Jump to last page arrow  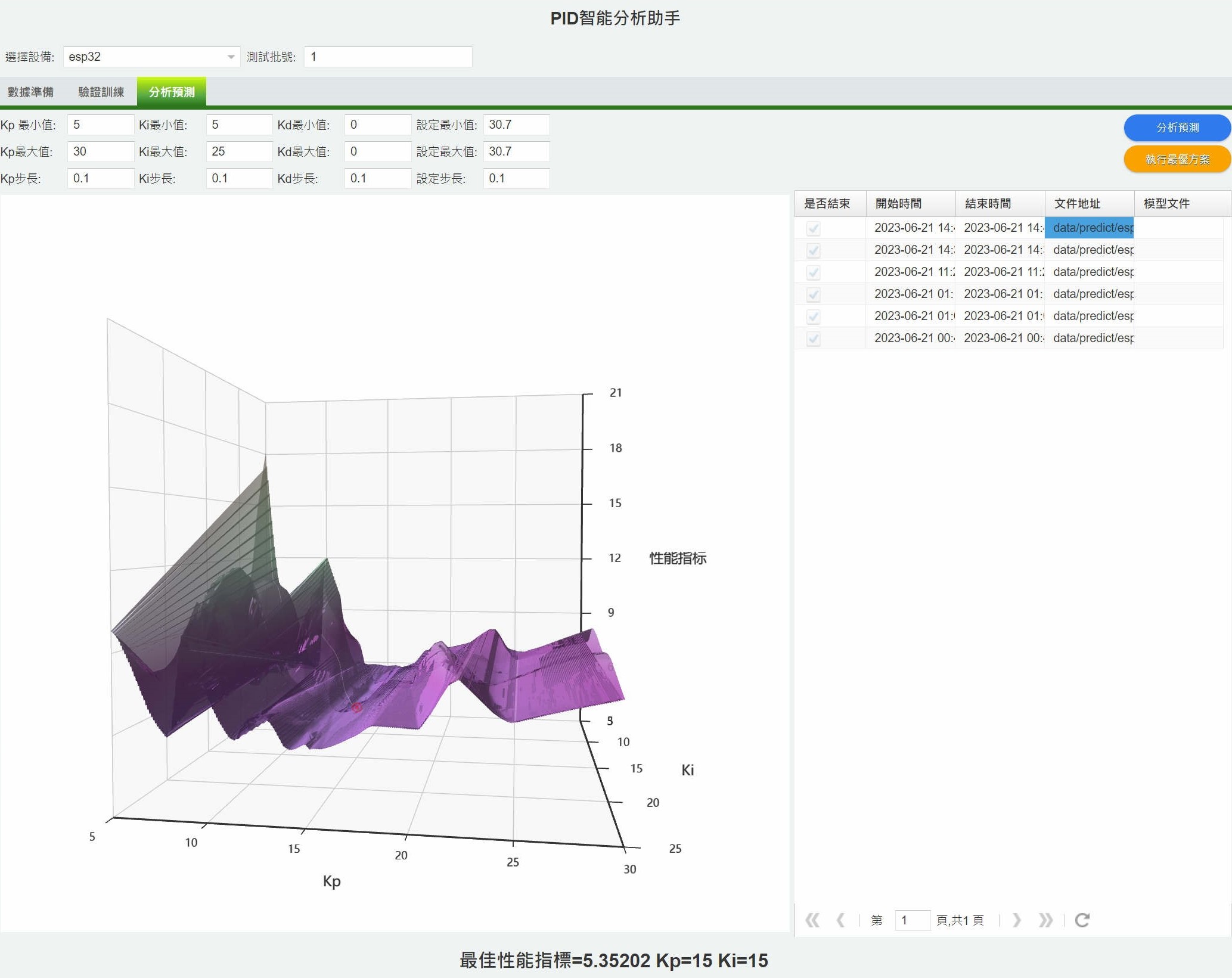[x=1045, y=920]
